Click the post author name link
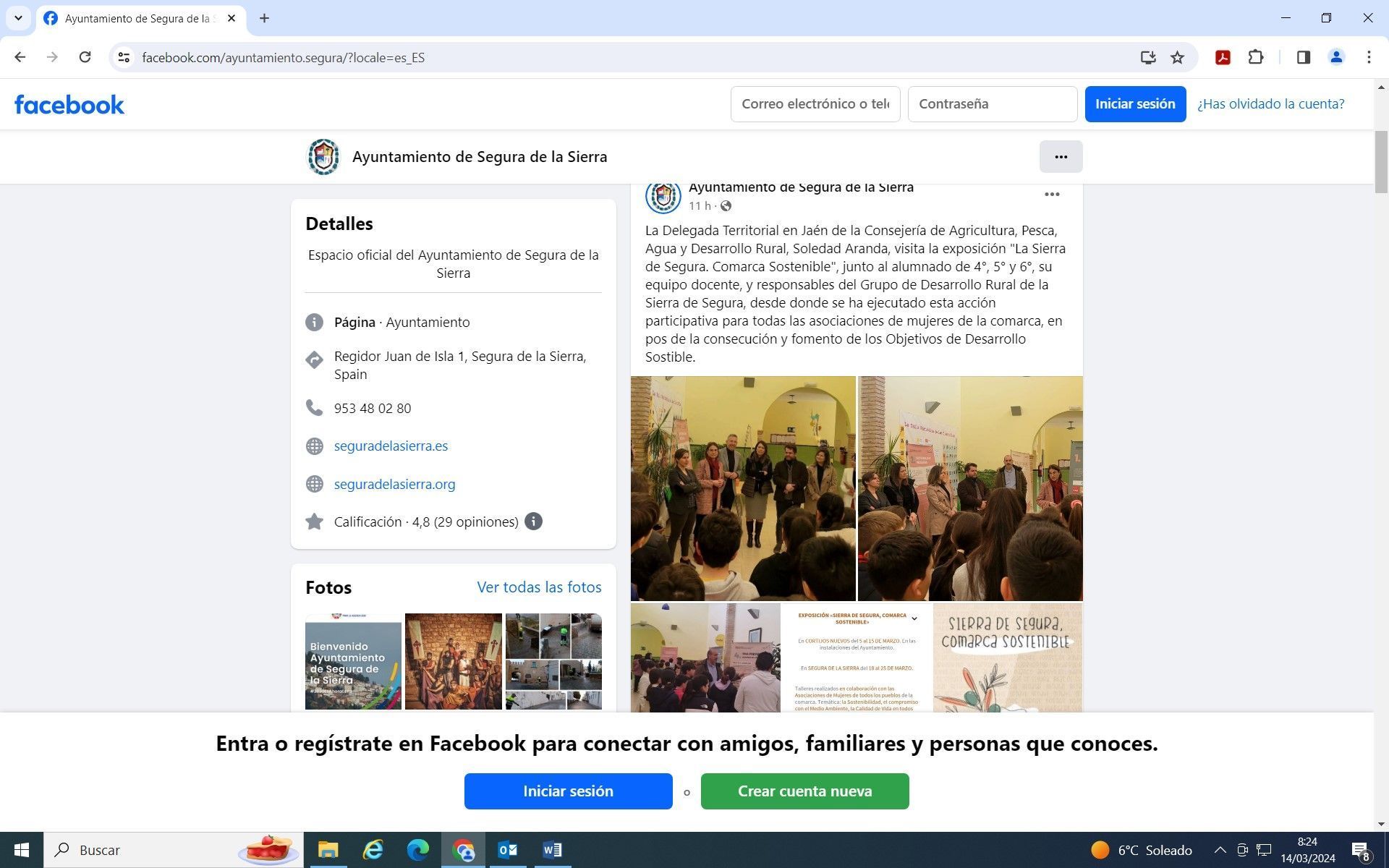Screen dimensions: 1389x868 point(801,187)
